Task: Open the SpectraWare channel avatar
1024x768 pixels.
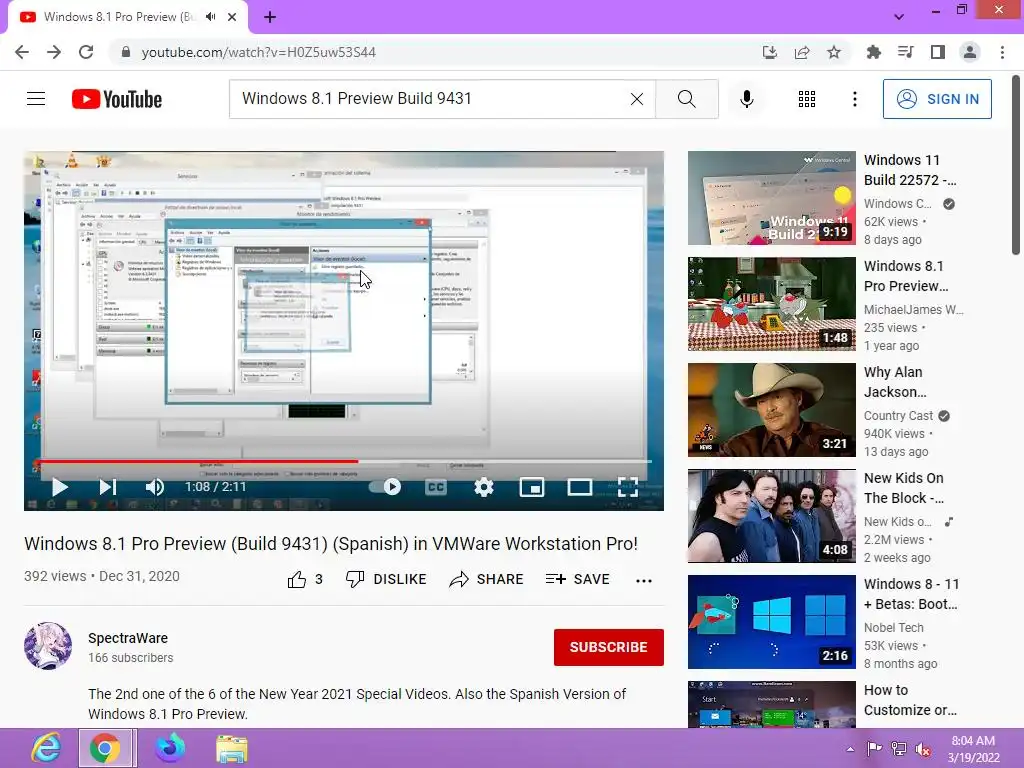Action: [48, 646]
